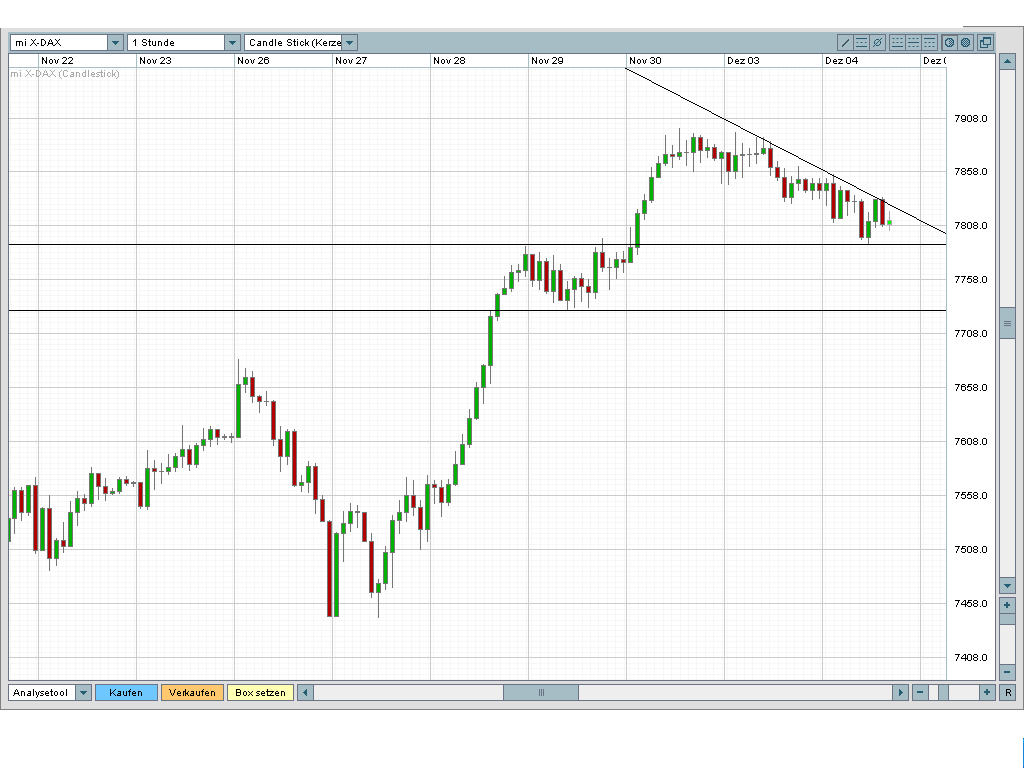Click the 7908.0 price axis label
1024x768 pixels.
(970, 119)
